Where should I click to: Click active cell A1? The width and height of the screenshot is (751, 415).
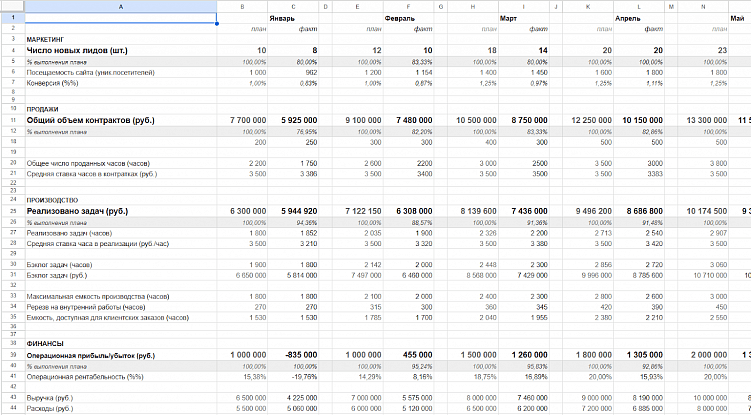121,18
